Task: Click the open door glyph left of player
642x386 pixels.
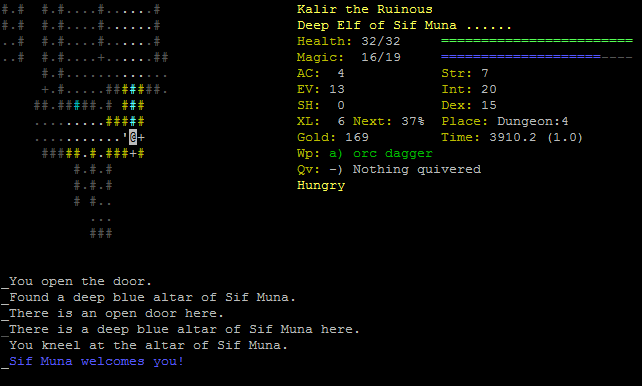Action: (x=125, y=135)
